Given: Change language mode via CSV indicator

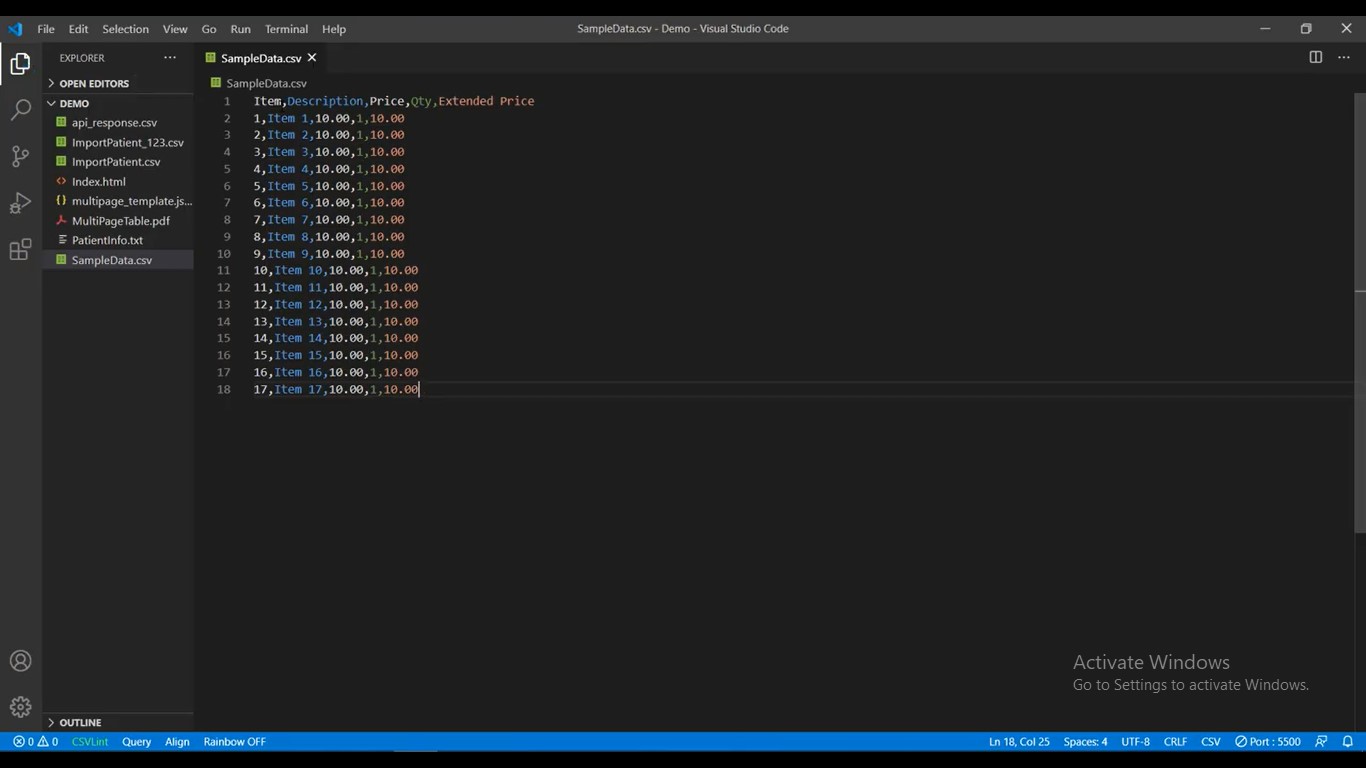Looking at the screenshot, I should coord(1211,742).
